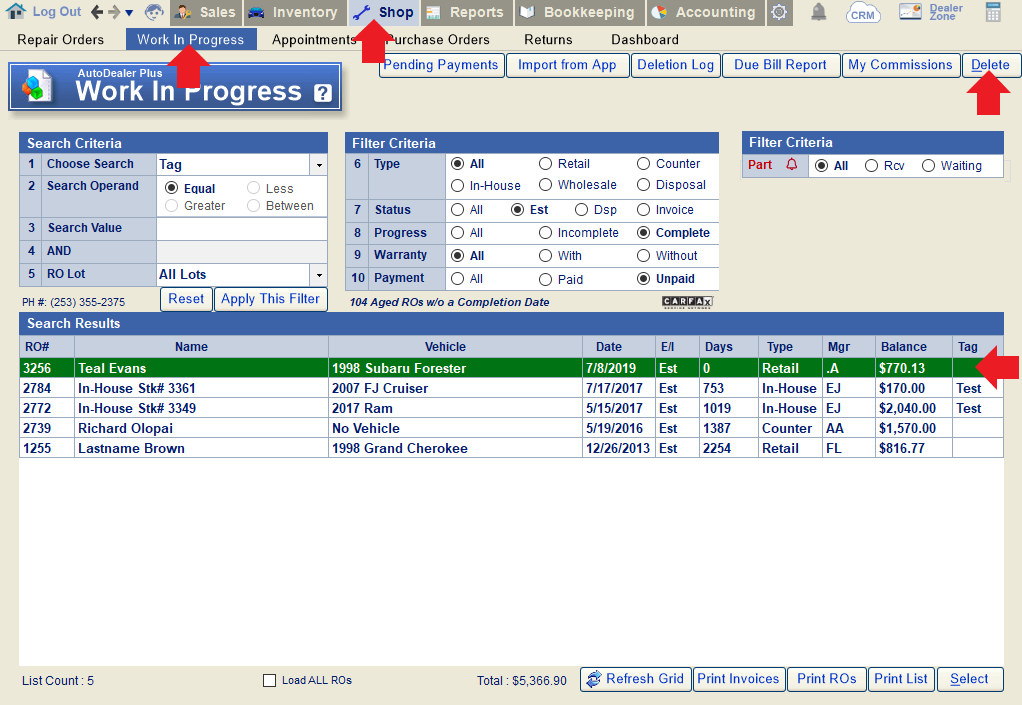Expand the Choose Search Tag dropdown
1022x705 pixels.
coord(319,165)
